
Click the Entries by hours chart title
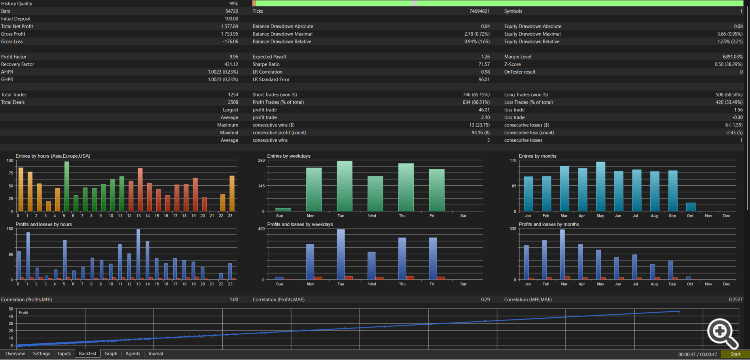53,156
